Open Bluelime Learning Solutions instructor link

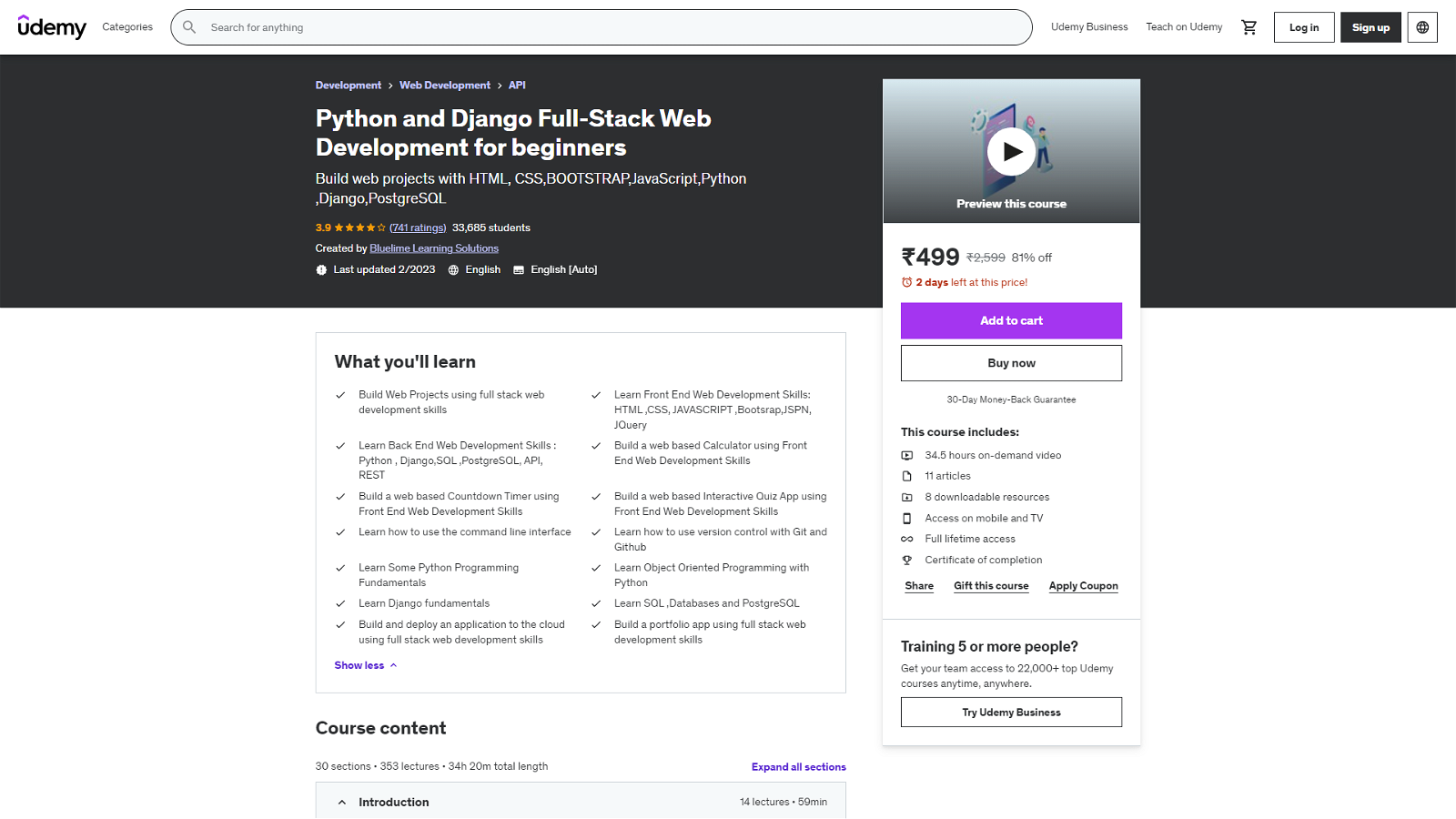pyautogui.click(x=434, y=248)
